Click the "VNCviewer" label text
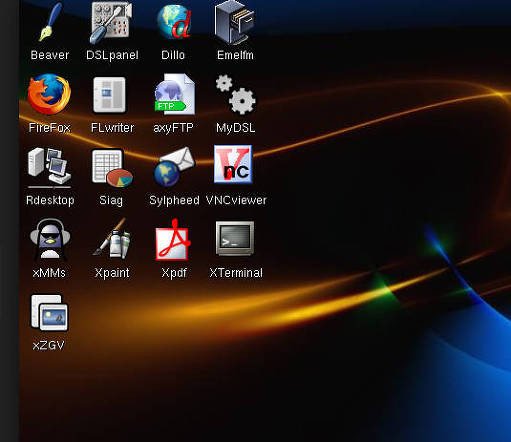The height and width of the screenshot is (442, 511). tap(236, 200)
